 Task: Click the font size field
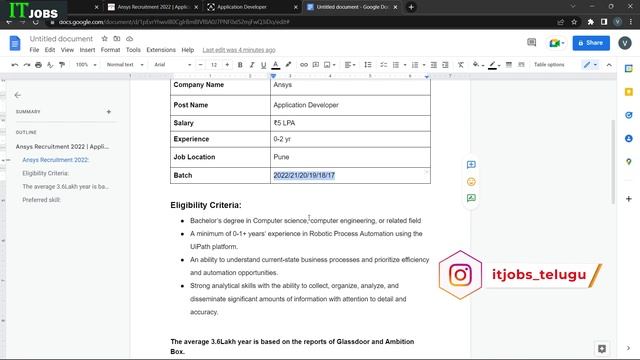click(x=213, y=64)
